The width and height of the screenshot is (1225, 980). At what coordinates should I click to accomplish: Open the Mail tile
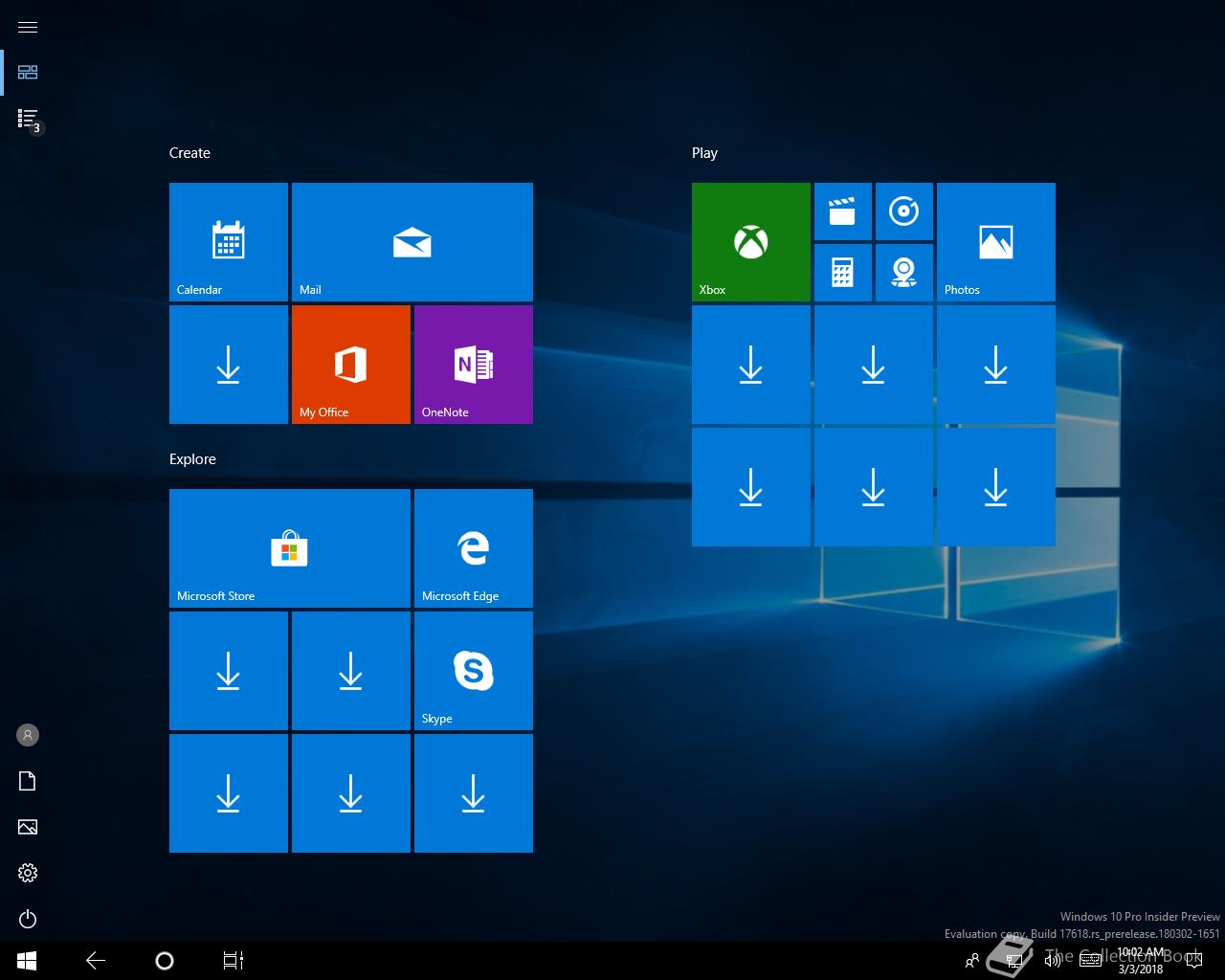(x=412, y=242)
